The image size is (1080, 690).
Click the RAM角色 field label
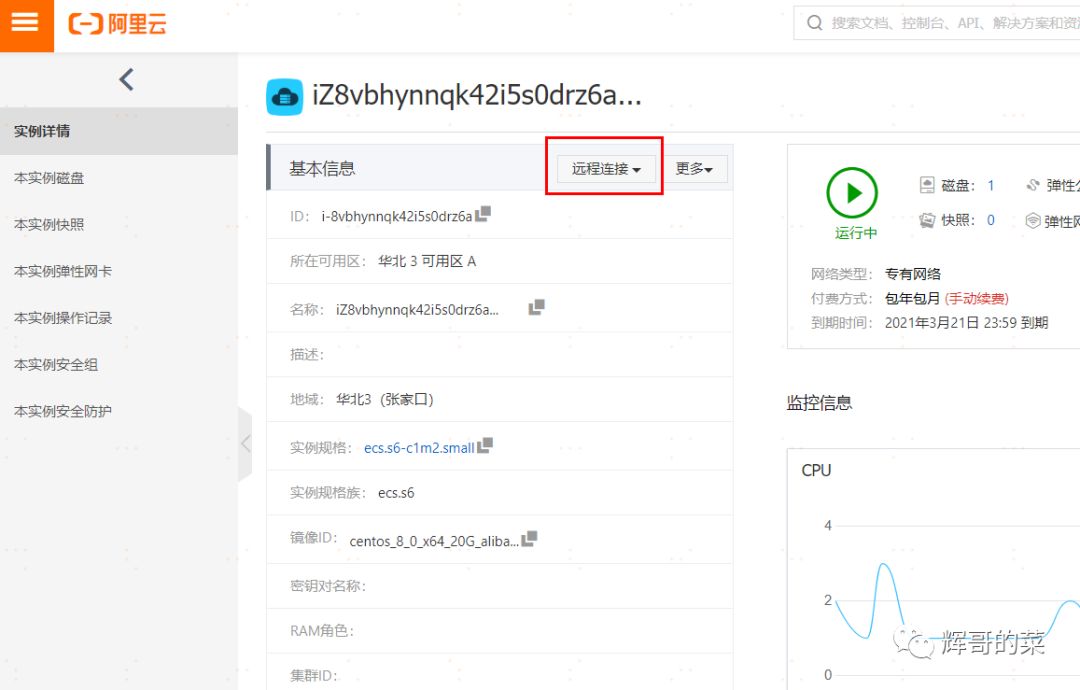pos(322,631)
